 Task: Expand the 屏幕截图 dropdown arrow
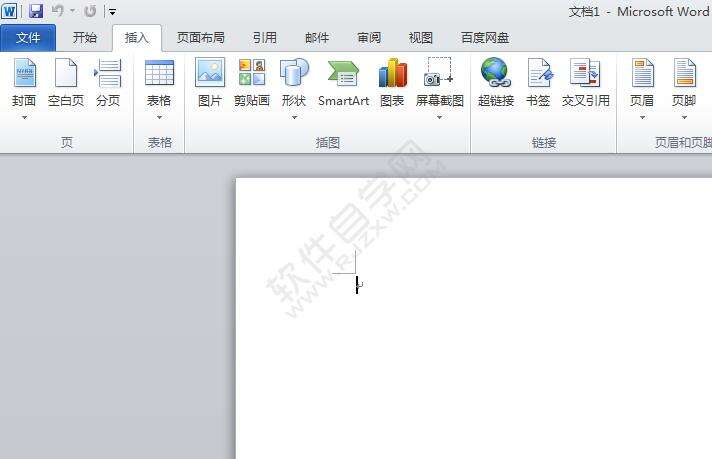440,117
